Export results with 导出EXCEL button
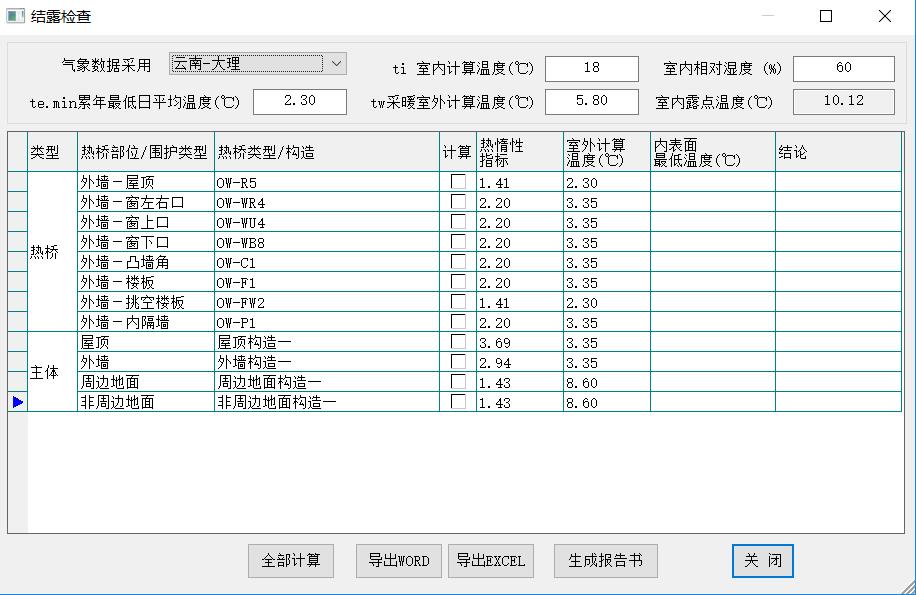The height and width of the screenshot is (595, 916). tap(490, 561)
